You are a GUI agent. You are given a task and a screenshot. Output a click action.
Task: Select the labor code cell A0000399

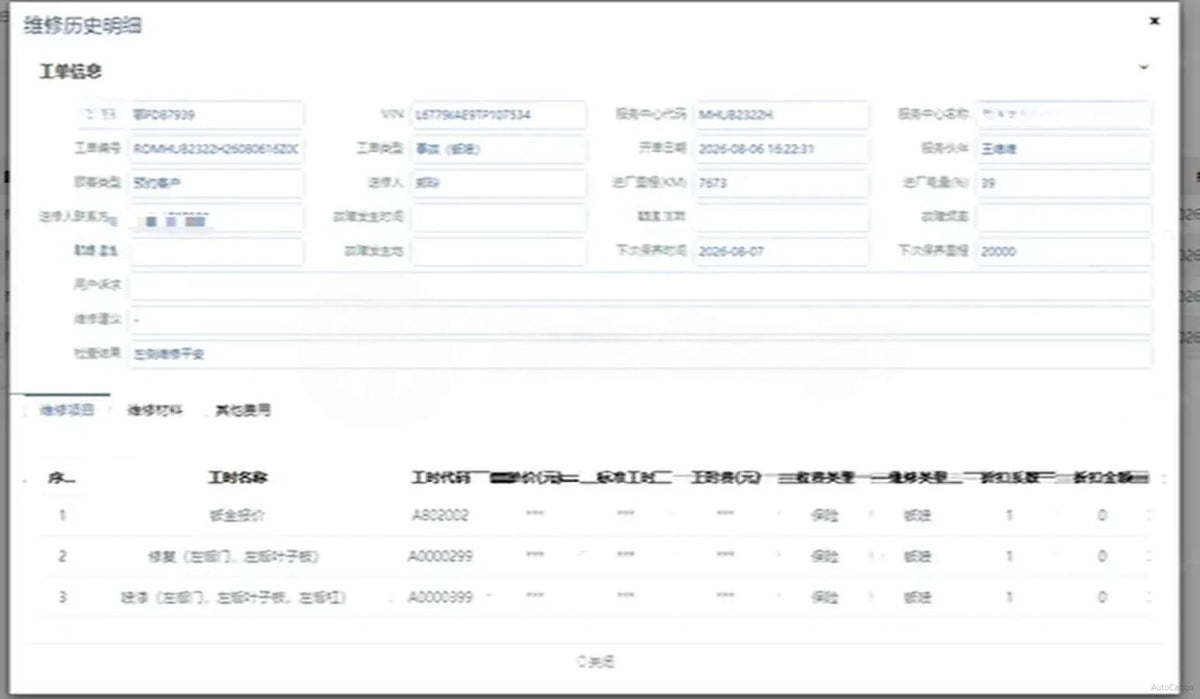[440, 597]
